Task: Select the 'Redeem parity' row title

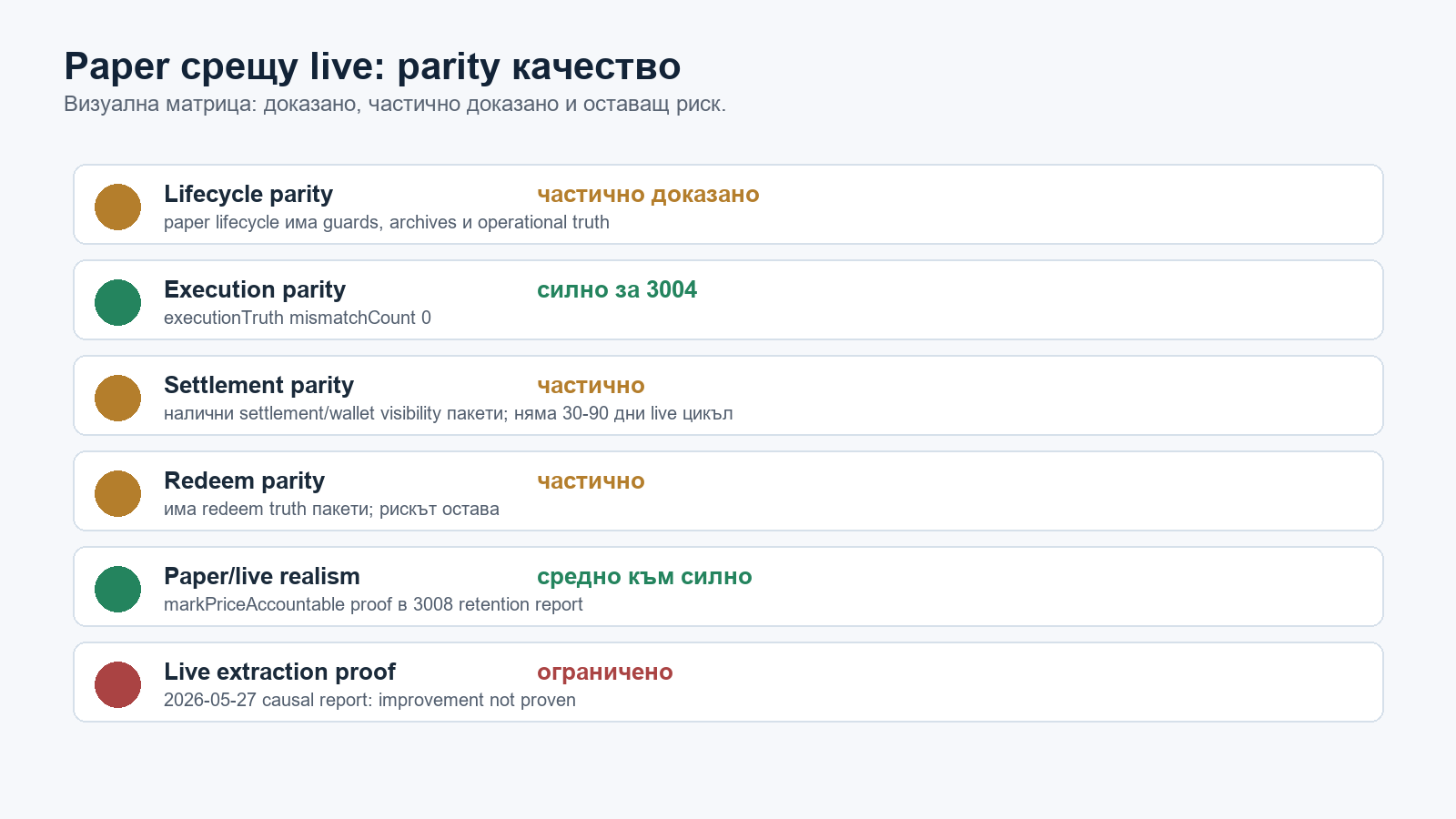Action: (x=244, y=481)
